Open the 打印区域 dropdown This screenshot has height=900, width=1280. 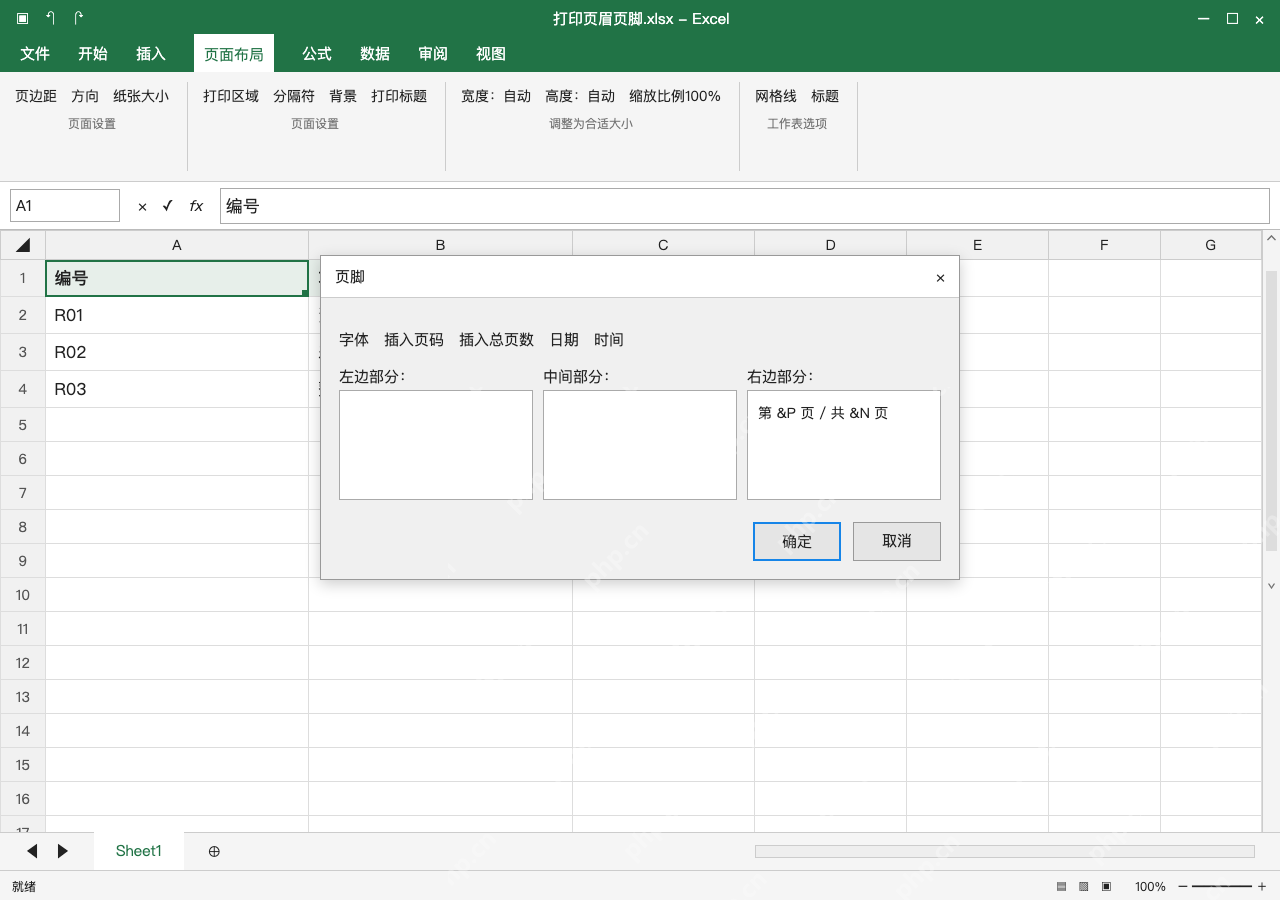231,96
